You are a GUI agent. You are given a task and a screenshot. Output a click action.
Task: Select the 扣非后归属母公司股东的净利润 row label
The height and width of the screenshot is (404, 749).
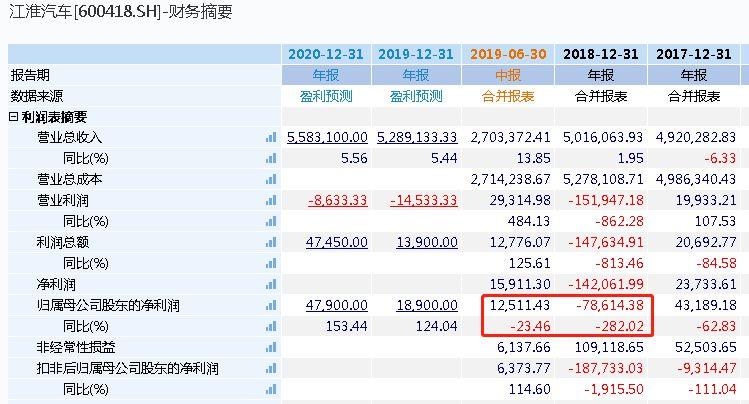click(128, 369)
